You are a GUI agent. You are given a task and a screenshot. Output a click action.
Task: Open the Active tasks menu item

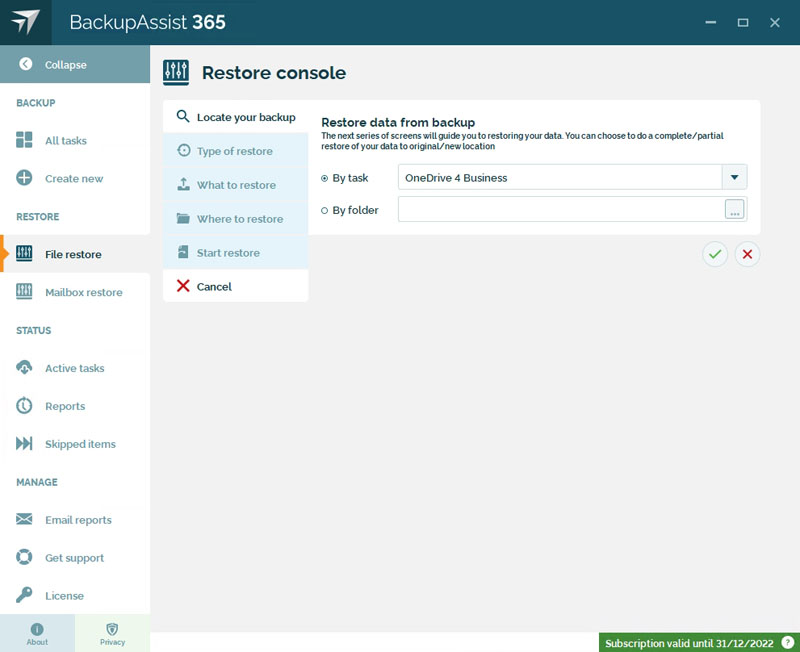[75, 368]
